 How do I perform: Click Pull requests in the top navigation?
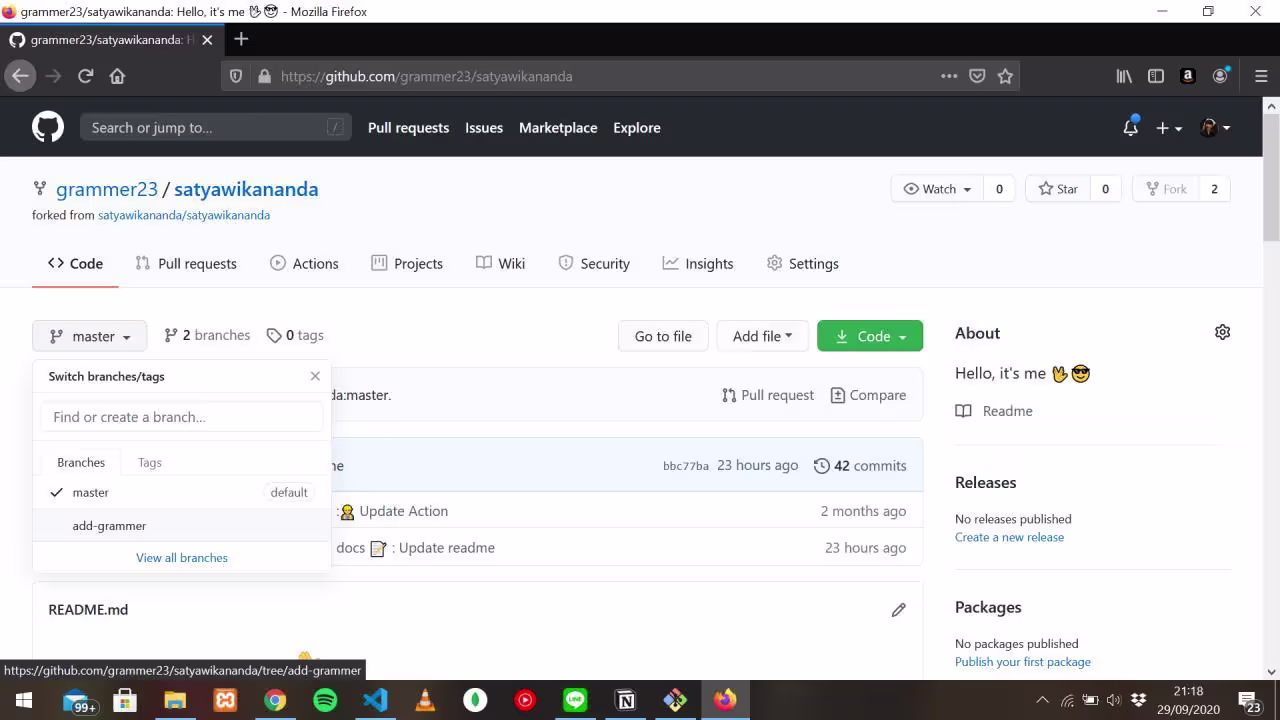pos(408,128)
